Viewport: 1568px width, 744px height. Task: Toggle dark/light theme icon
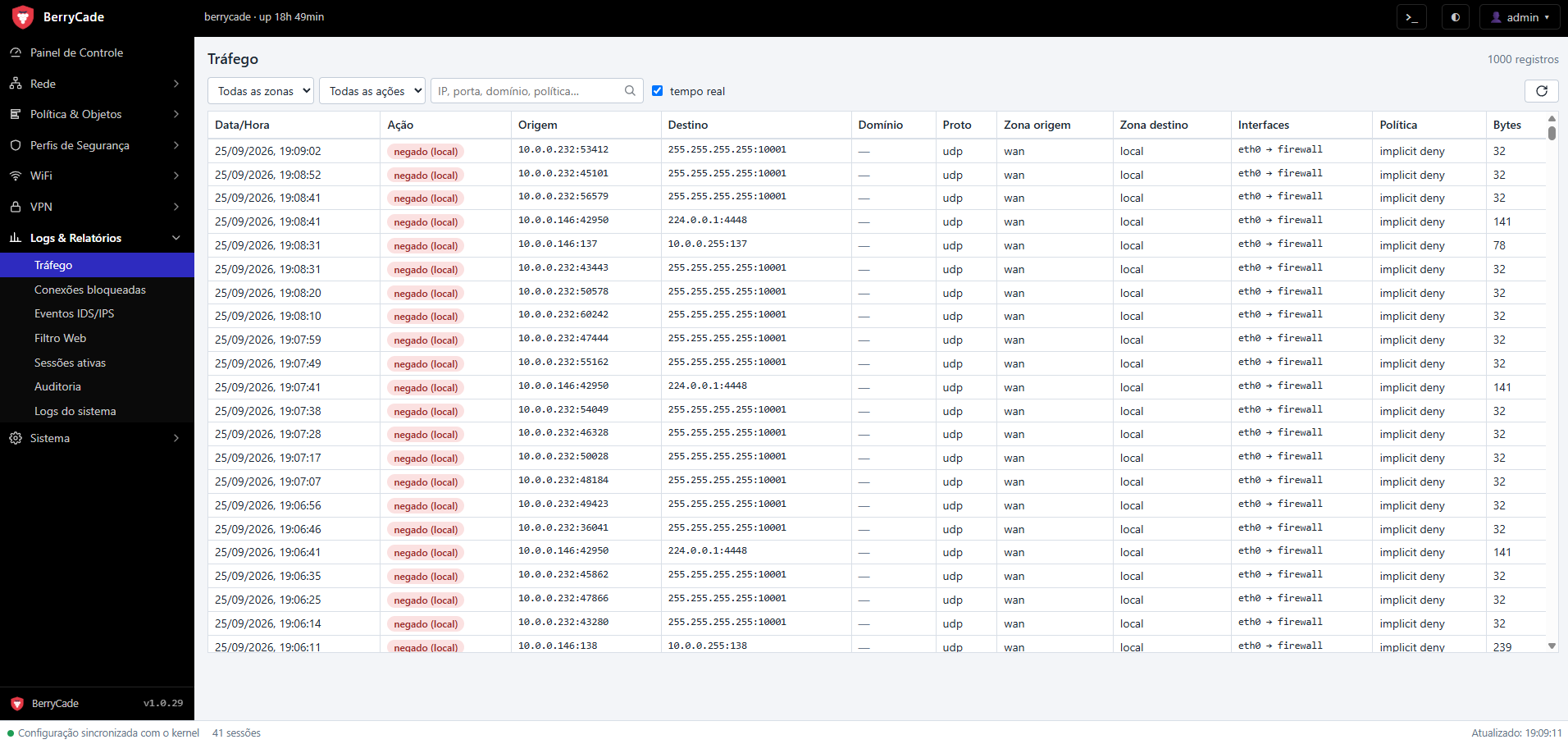coord(1456,17)
